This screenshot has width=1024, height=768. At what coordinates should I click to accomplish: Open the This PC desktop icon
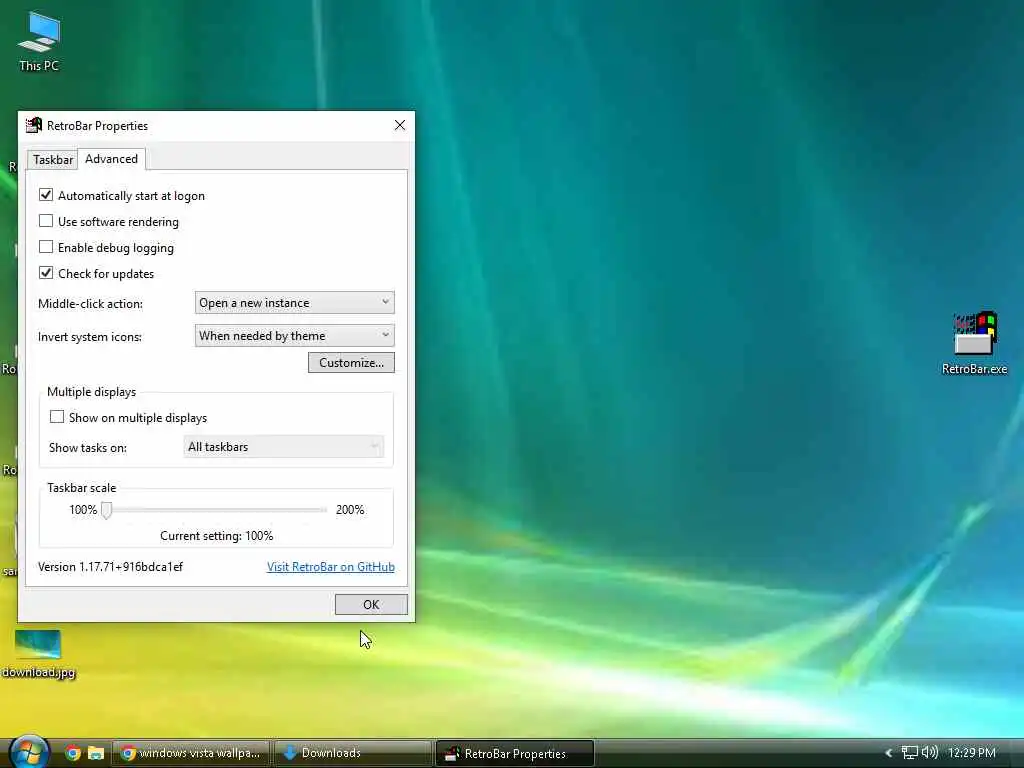point(39,40)
